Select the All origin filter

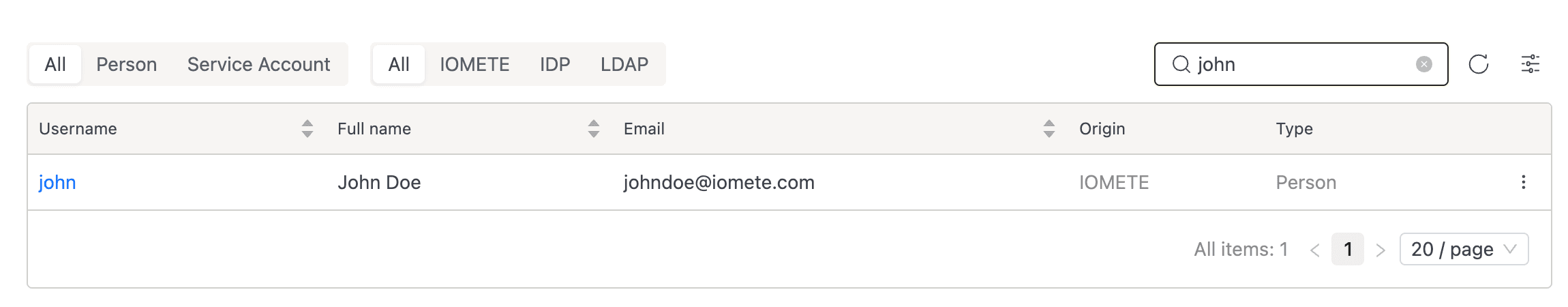point(399,64)
